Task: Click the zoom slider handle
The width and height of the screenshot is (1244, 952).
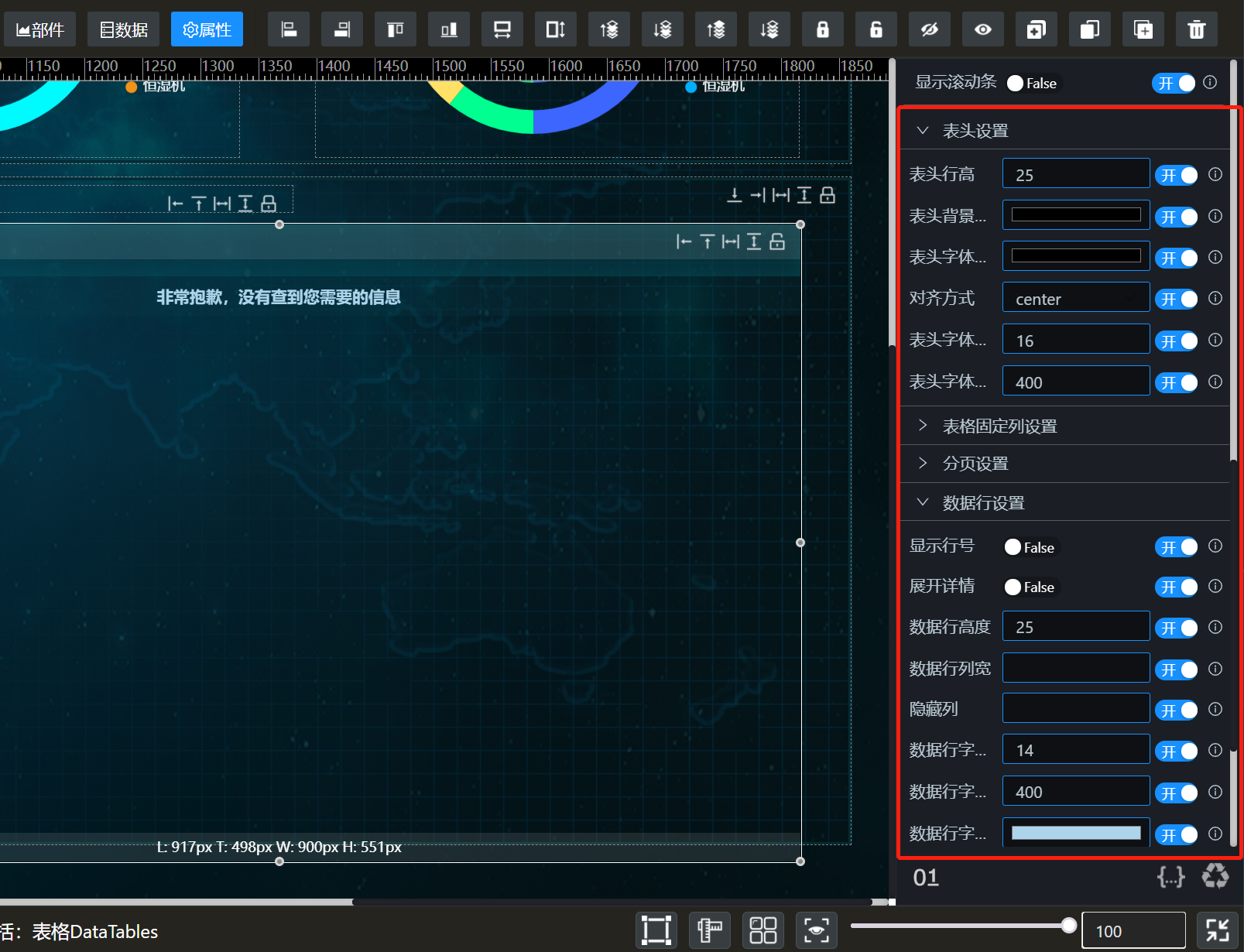Action: pos(1069,925)
